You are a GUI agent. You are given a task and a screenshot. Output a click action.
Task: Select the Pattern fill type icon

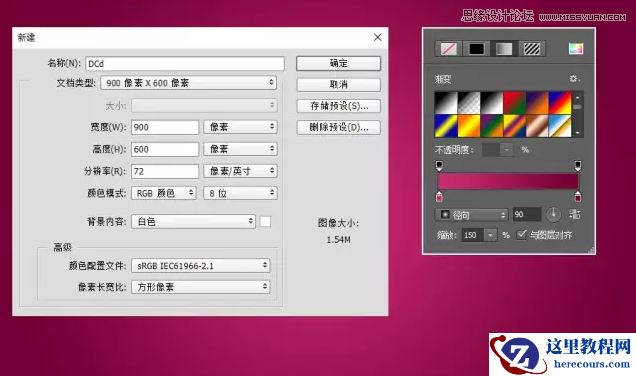point(532,49)
